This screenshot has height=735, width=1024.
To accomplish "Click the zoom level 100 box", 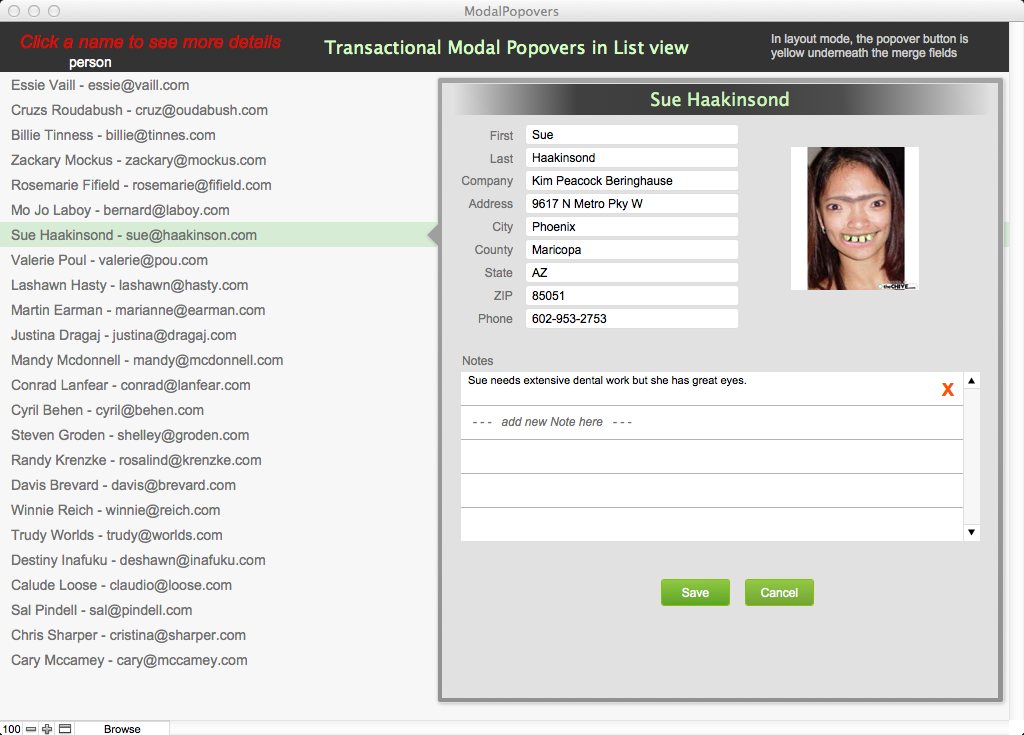I will (x=11, y=729).
